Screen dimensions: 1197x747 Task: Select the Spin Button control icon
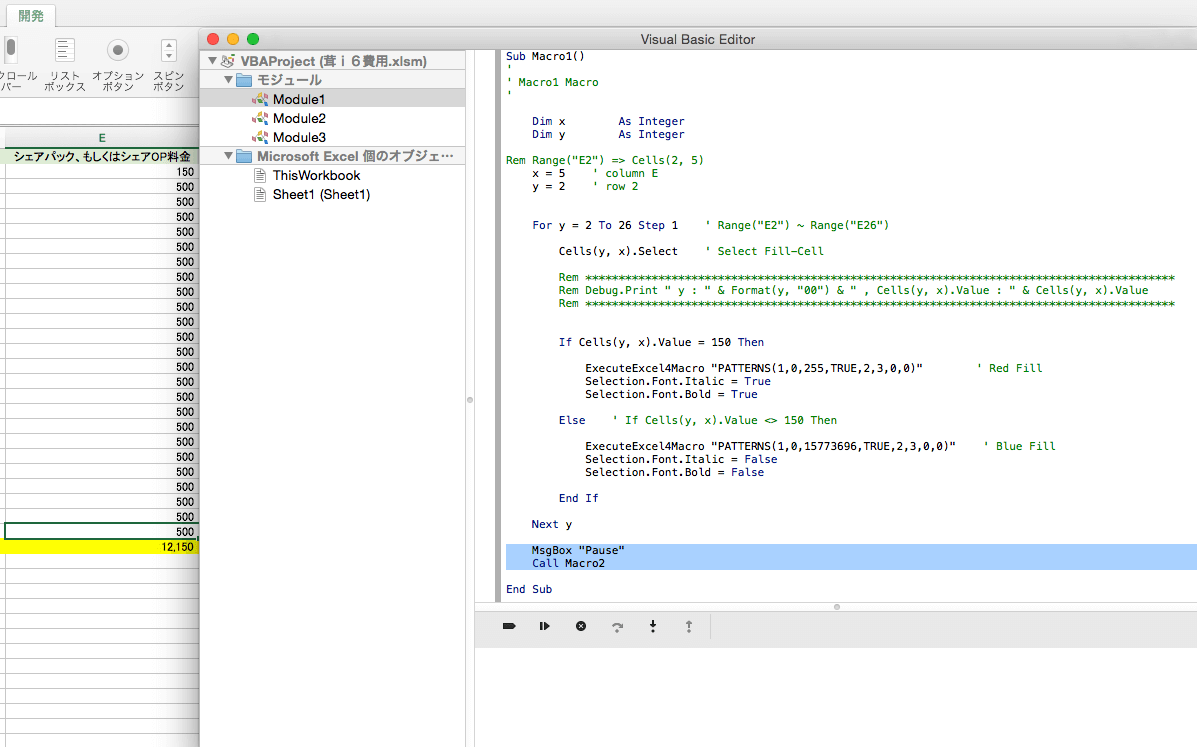pos(168,50)
